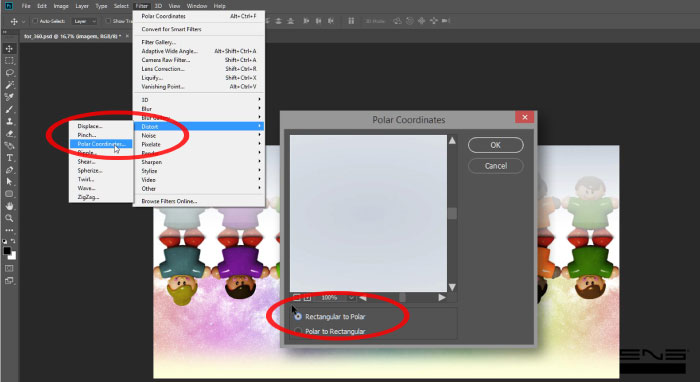Expand the Blur filter submenu

(199, 108)
